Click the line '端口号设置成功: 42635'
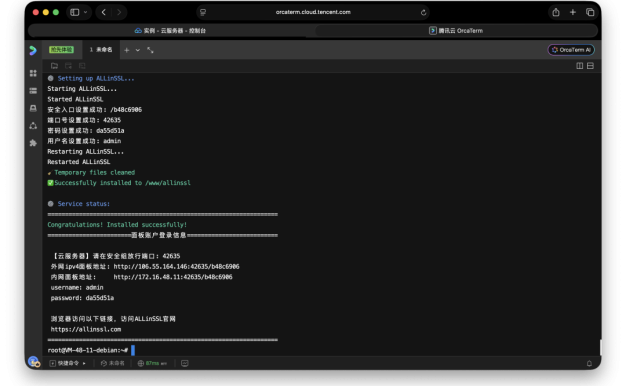The width and height of the screenshot is (626, 386). tap(84, 120)
